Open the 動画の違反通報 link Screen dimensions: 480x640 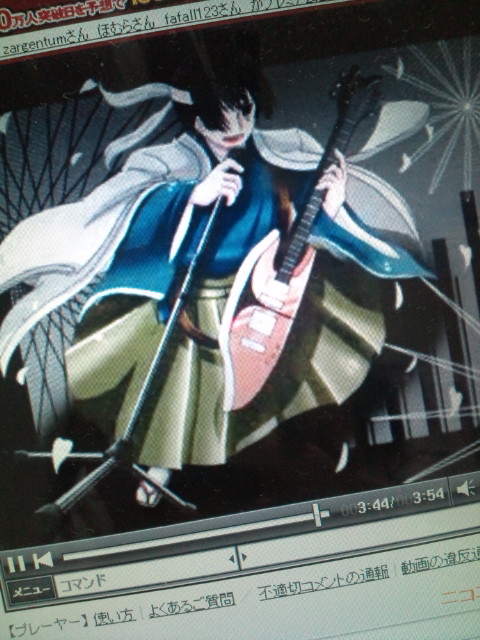tap(440, 562)
